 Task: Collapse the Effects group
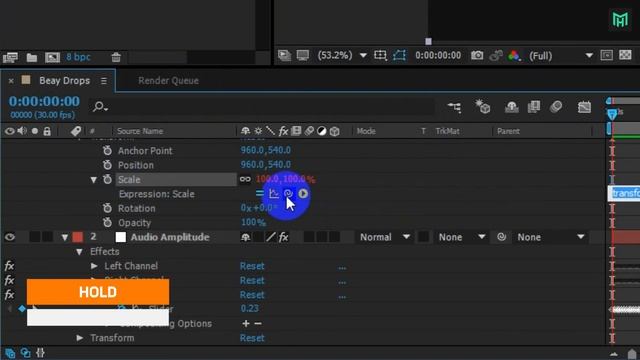79,252
